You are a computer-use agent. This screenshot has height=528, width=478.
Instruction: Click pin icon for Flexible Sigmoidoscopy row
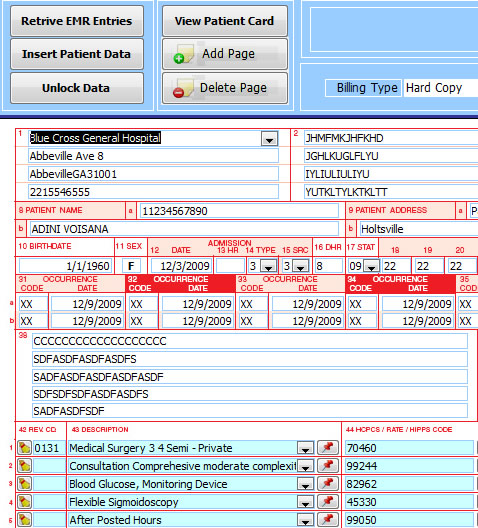coord(327,502)
